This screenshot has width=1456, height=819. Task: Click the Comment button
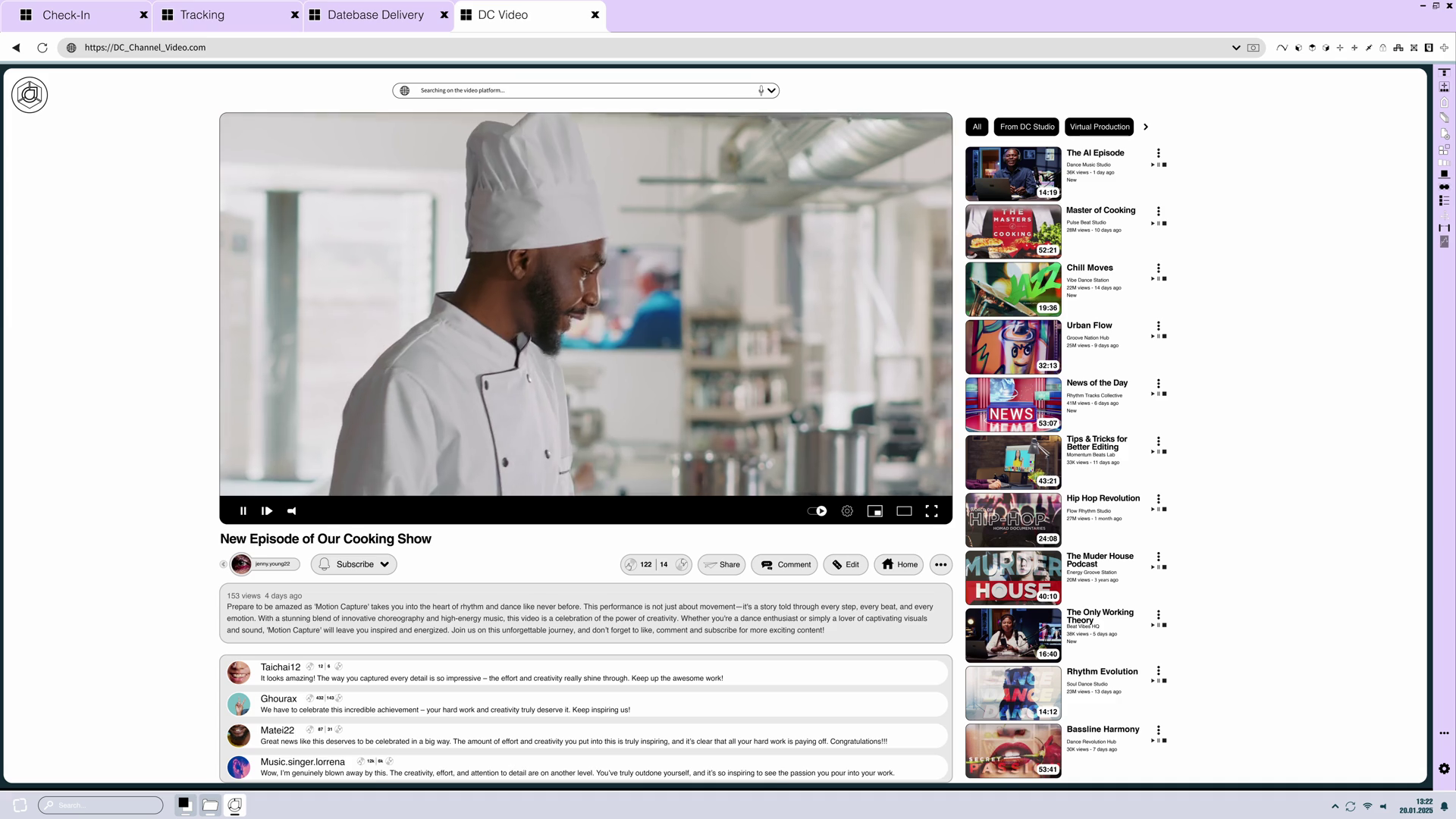point(784,564)
